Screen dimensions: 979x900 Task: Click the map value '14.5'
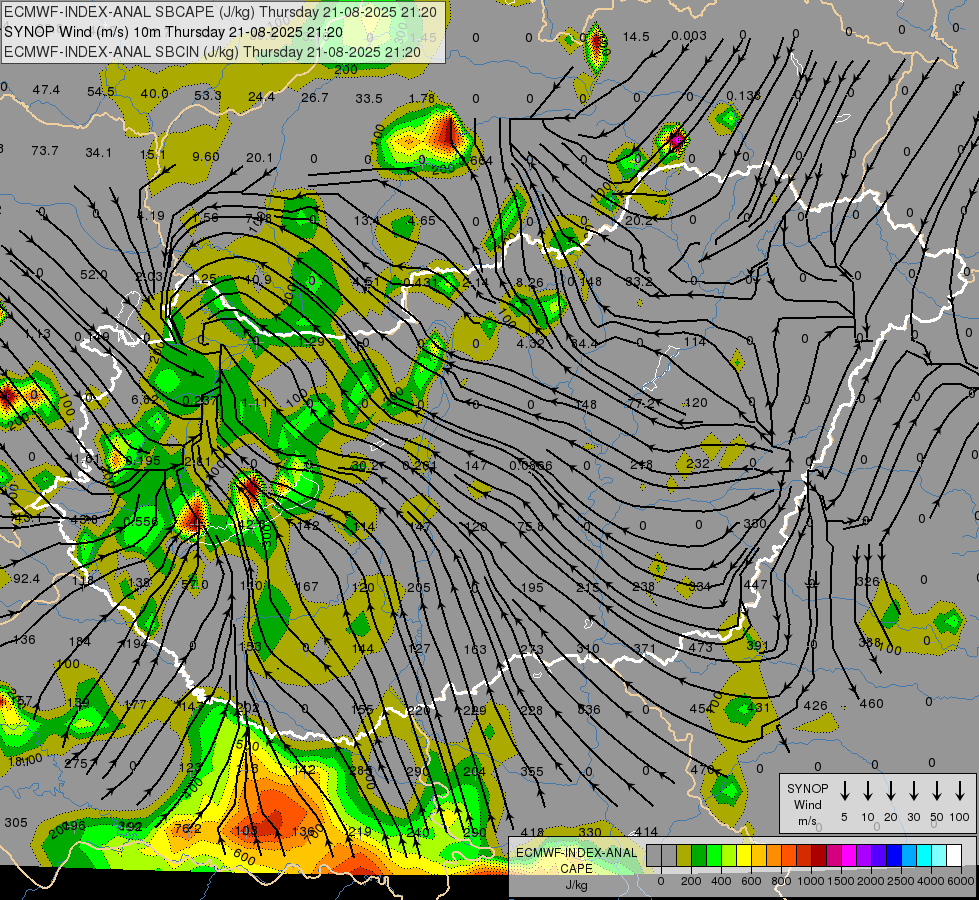pyautogui.click(x=636, y=37)
